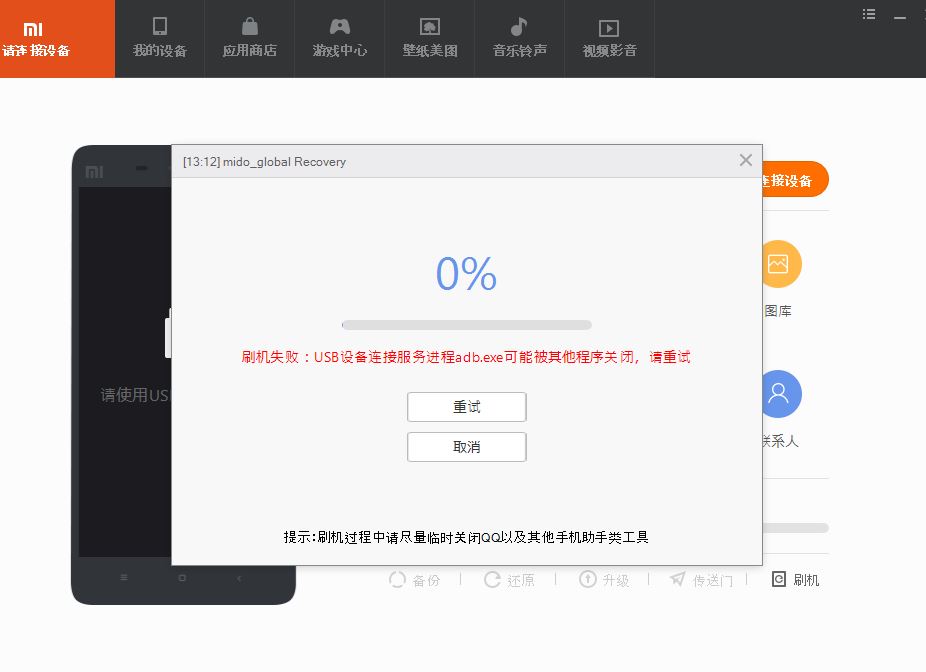Click the flashing progress bar

pos(467,325)
